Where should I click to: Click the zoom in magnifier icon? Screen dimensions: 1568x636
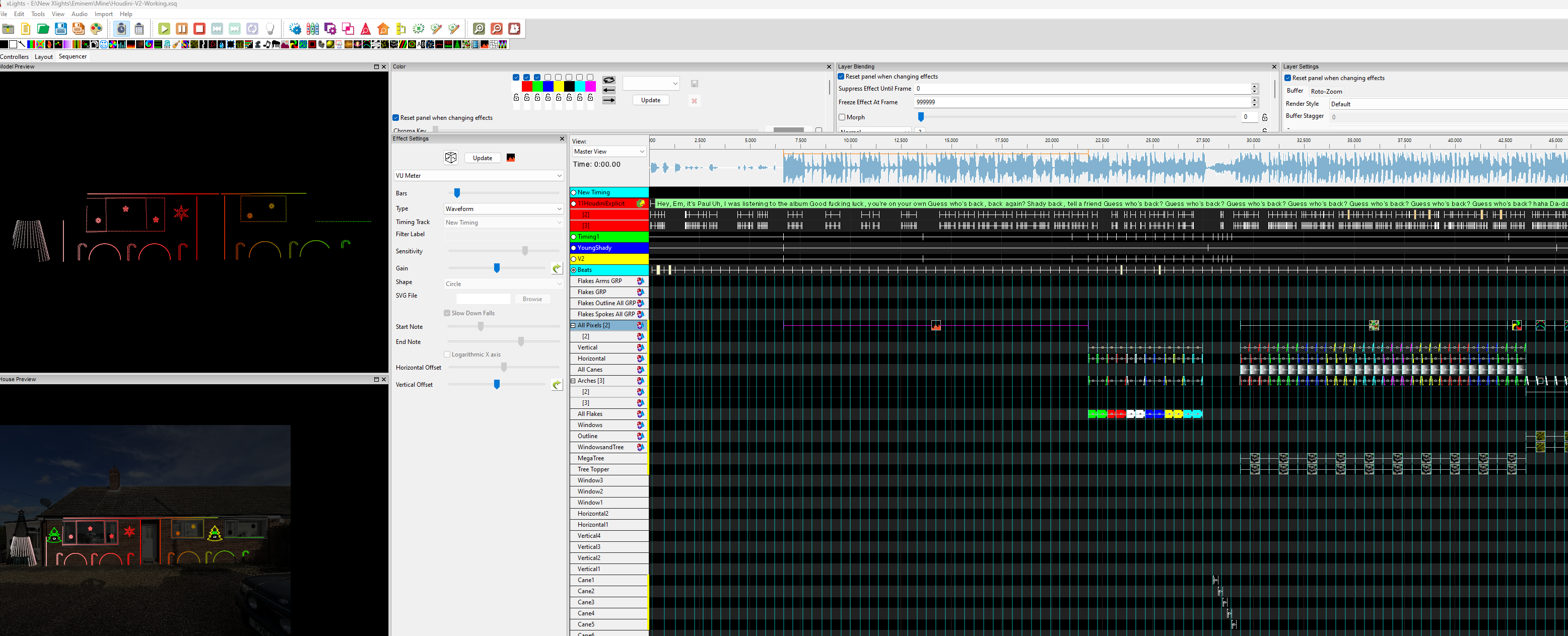point(479,29)
